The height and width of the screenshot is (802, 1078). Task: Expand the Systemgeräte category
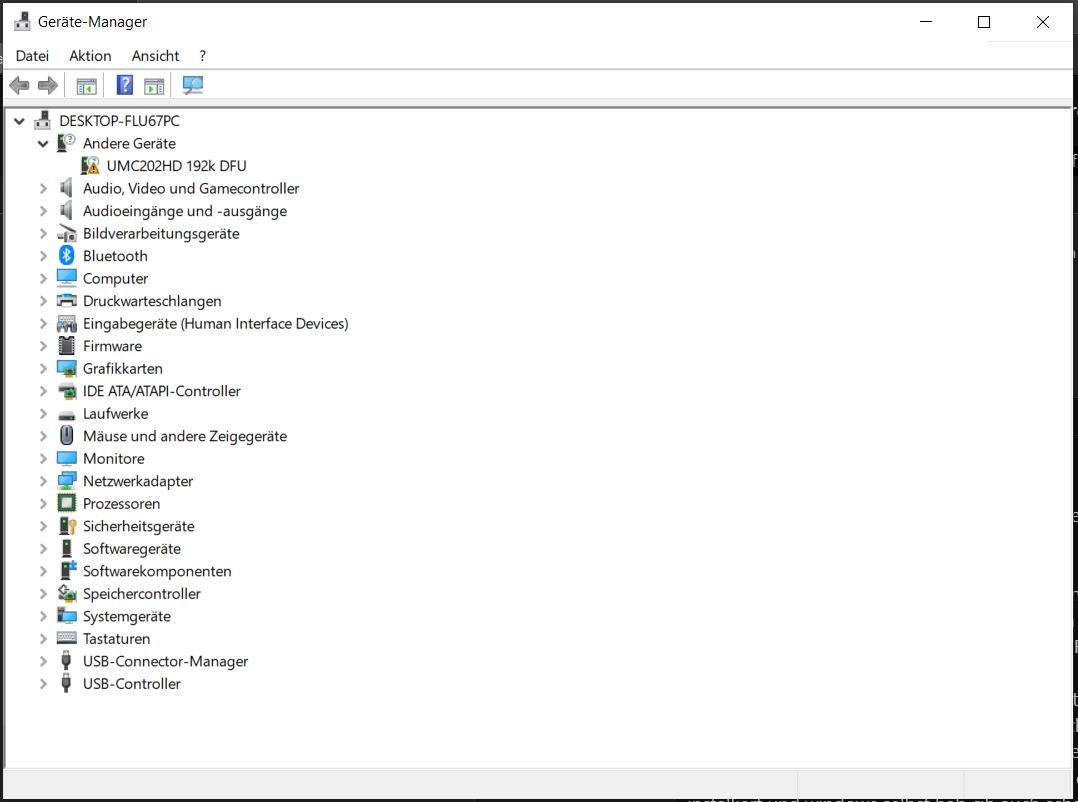[43, 616]
